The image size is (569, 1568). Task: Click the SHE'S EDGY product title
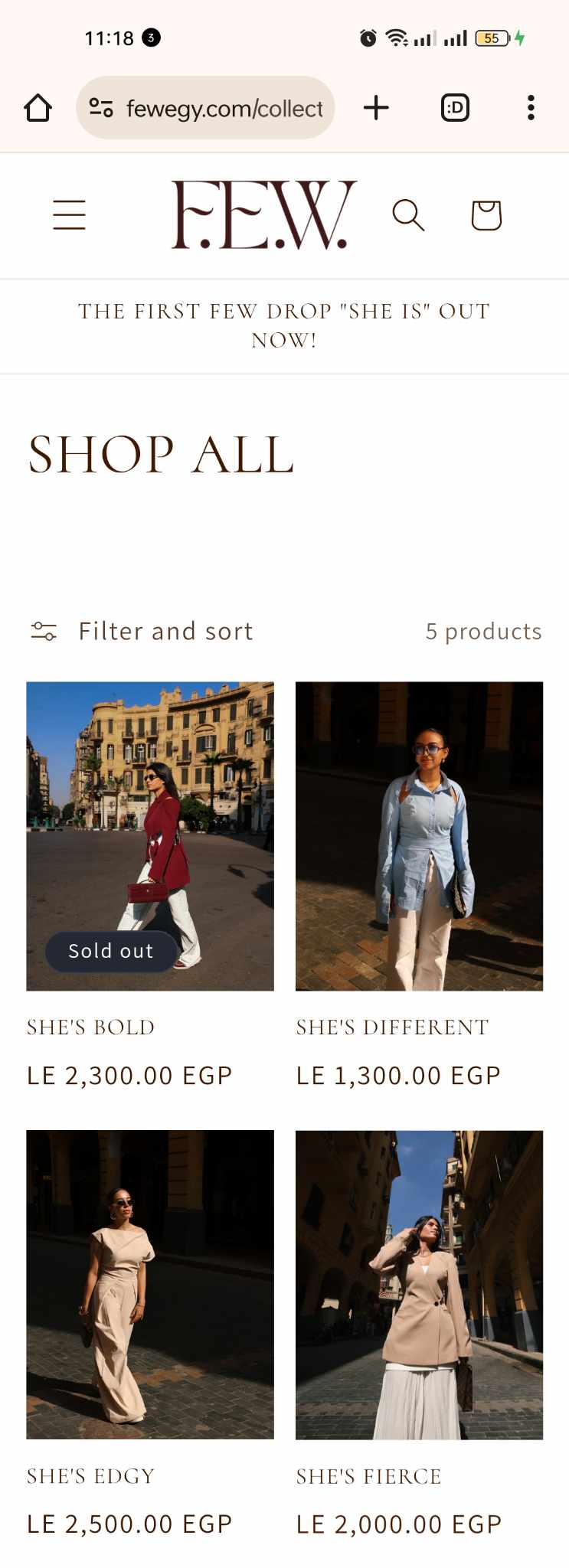(x=91, y=1476)
